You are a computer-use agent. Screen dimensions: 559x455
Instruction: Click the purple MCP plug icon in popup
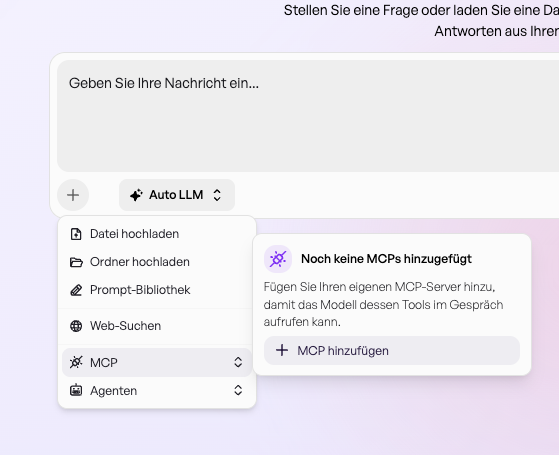(x=278, y=259)
